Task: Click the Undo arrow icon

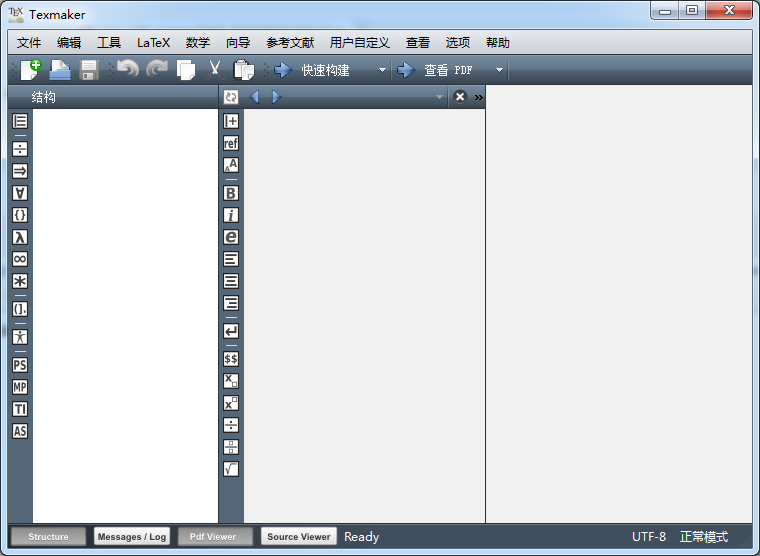Action: pyautogui.click(x=127, y=70)
